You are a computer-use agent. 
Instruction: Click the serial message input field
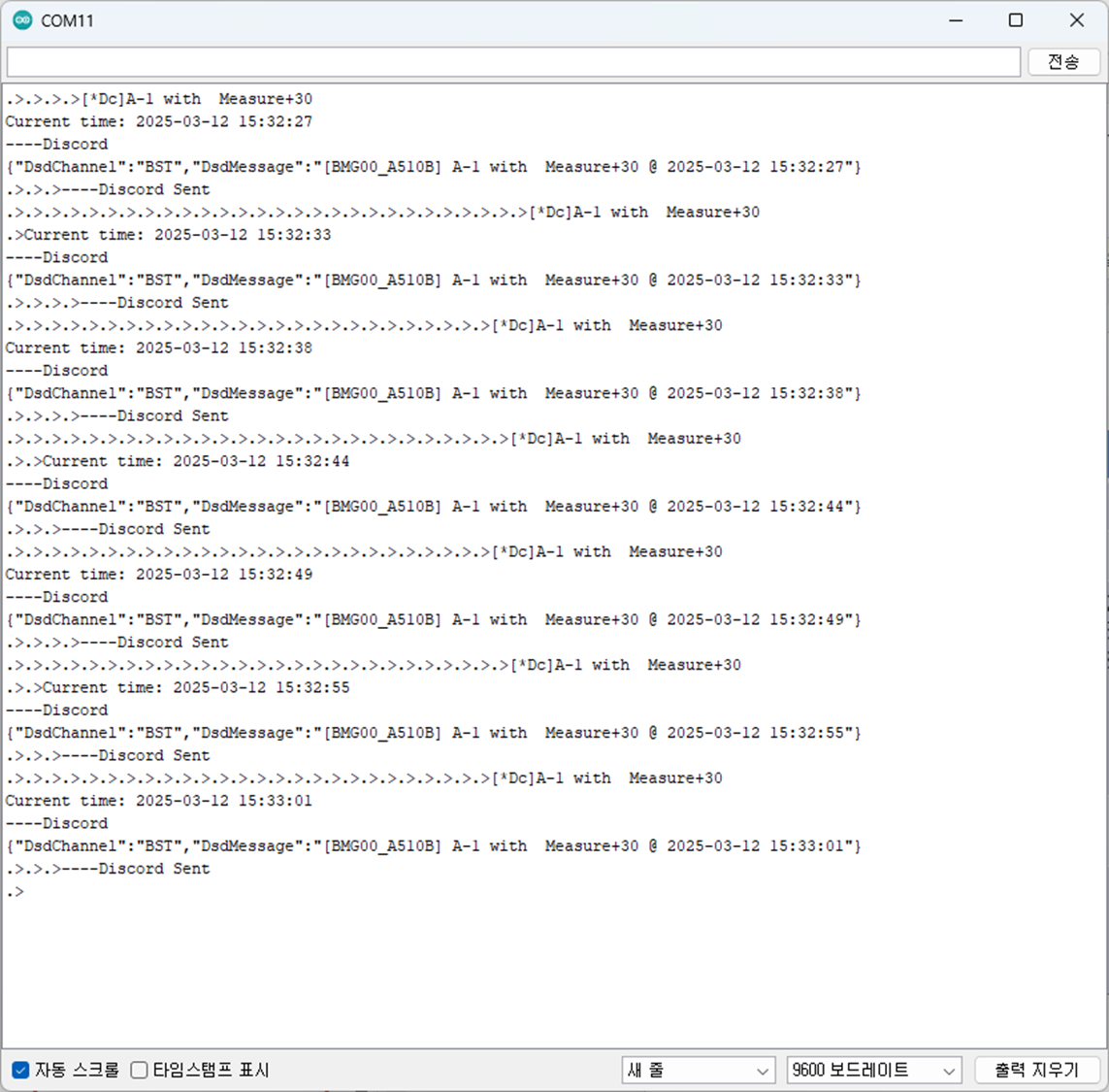[x=513, y=61]
